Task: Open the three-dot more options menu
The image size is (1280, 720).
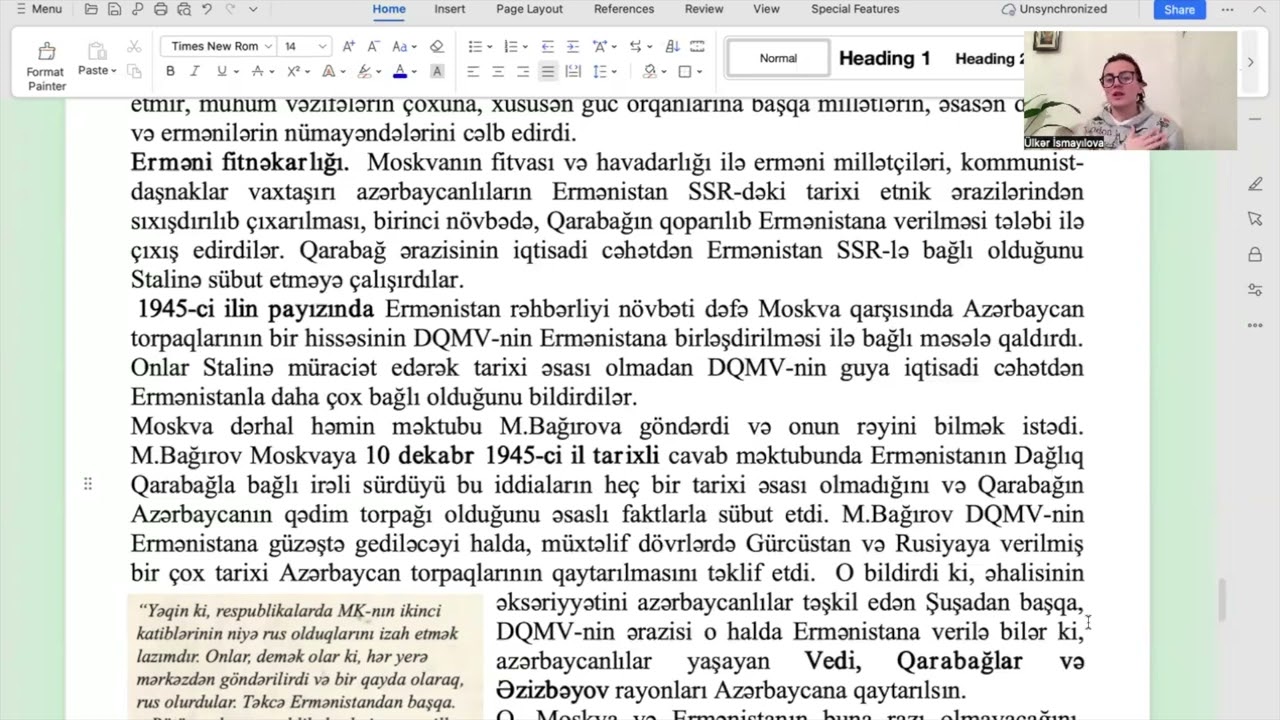Action: point(1227,9)
